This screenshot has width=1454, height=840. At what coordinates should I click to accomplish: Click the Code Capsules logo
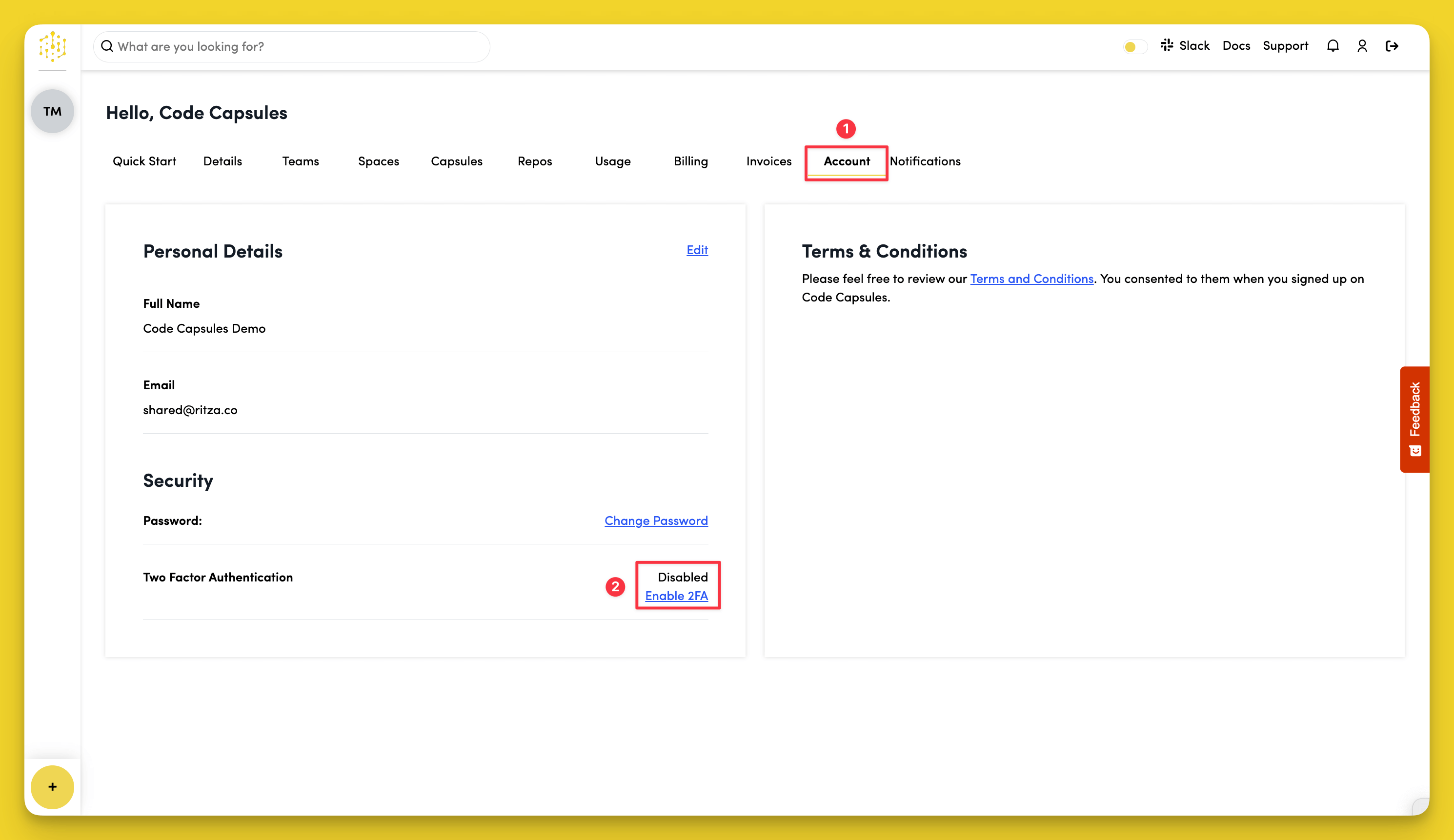coord(53,47)
